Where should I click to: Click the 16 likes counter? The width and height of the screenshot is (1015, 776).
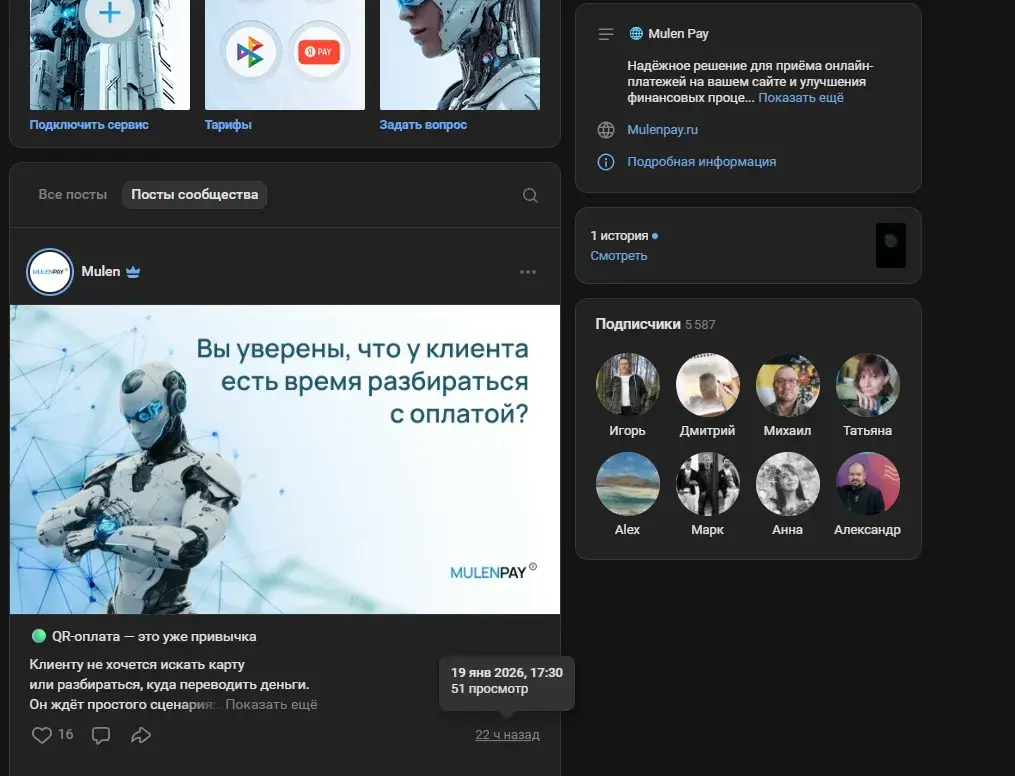click(x=65, y=735)
